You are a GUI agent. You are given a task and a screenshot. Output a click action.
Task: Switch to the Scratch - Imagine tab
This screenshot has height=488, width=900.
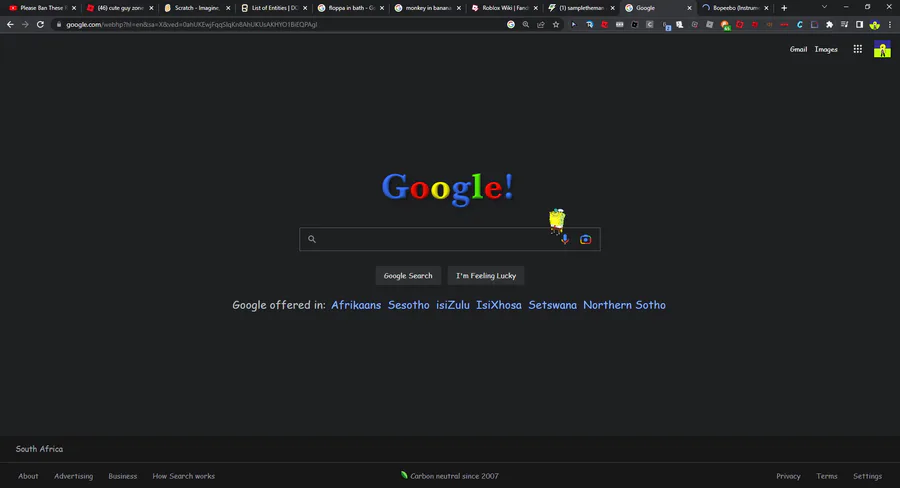tap(197, 8)
